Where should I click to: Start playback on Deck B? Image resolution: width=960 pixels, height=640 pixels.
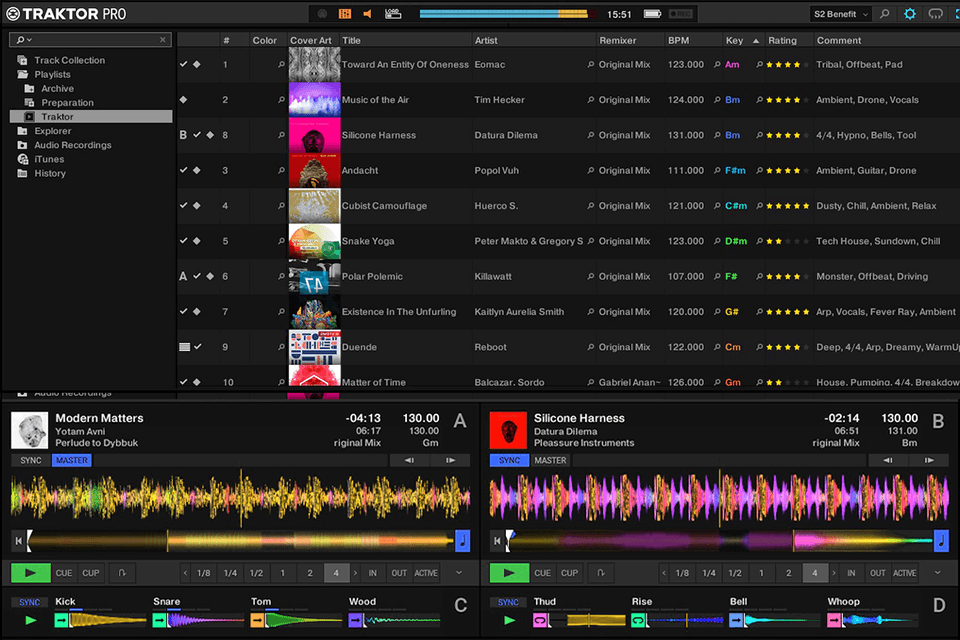click(x=509, y=573)
